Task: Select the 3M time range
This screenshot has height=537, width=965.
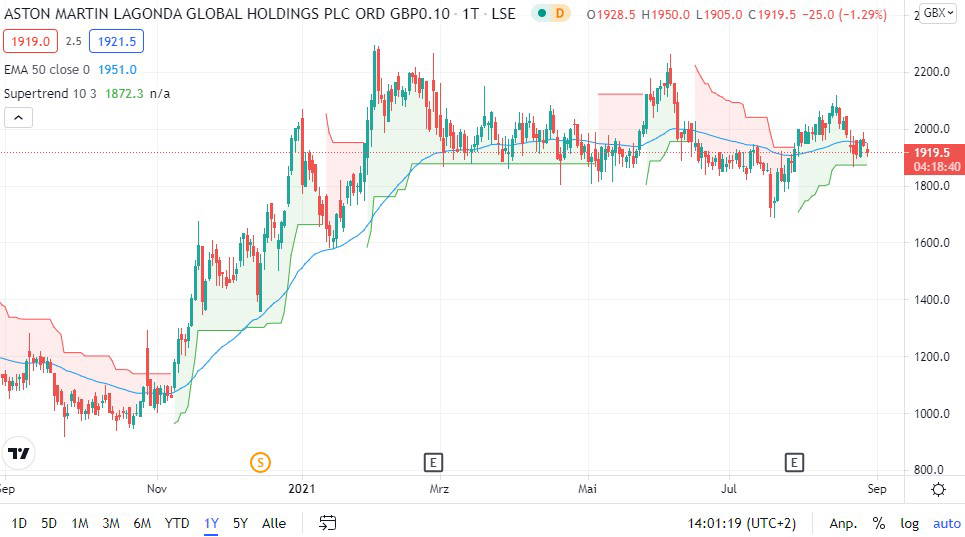Action: (x=111, y=523)
